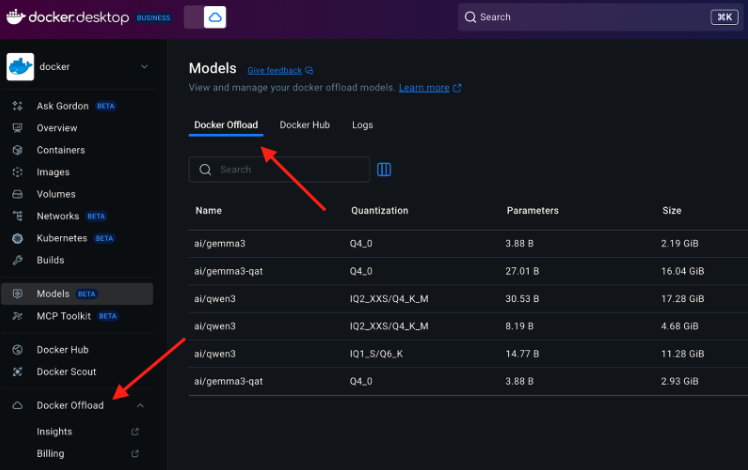
Task: Click the header Search field
Action: point(600,17)
